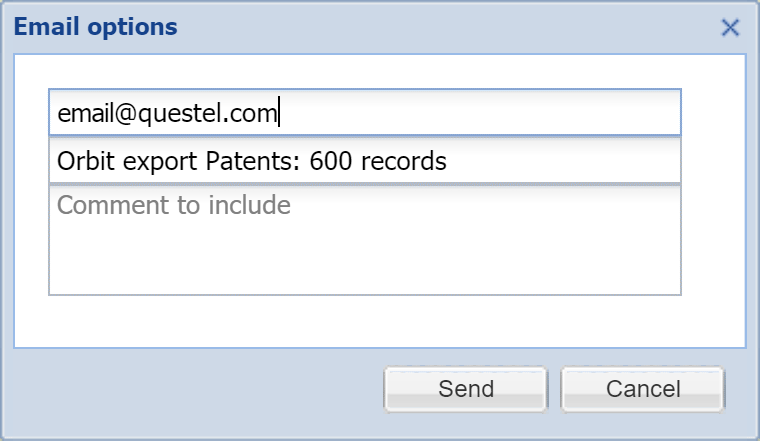Focus the email address input field
The height and width of the screenshot is (441, 760).
[x=364, y=113]
